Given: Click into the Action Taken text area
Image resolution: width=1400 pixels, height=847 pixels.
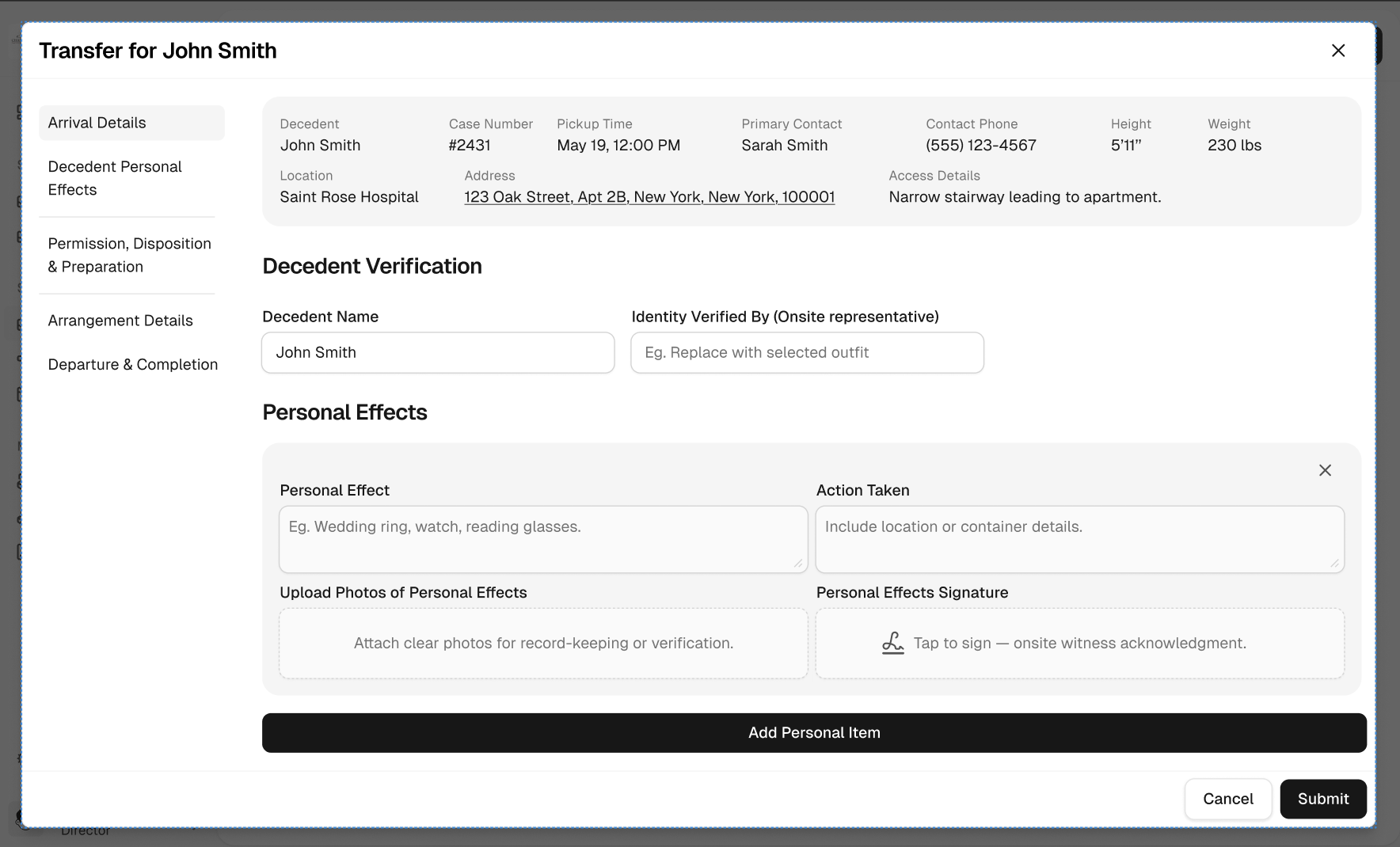Looking at the screenshot, I should click(x=1079, y=539).
